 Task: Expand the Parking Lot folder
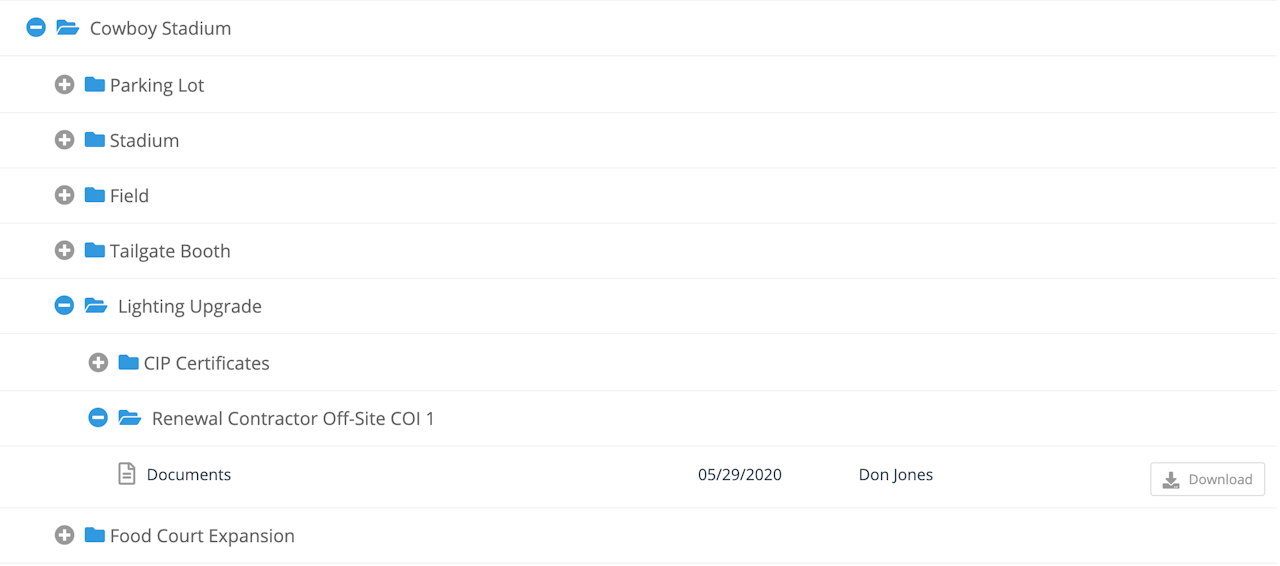click(x=64, y=85)
